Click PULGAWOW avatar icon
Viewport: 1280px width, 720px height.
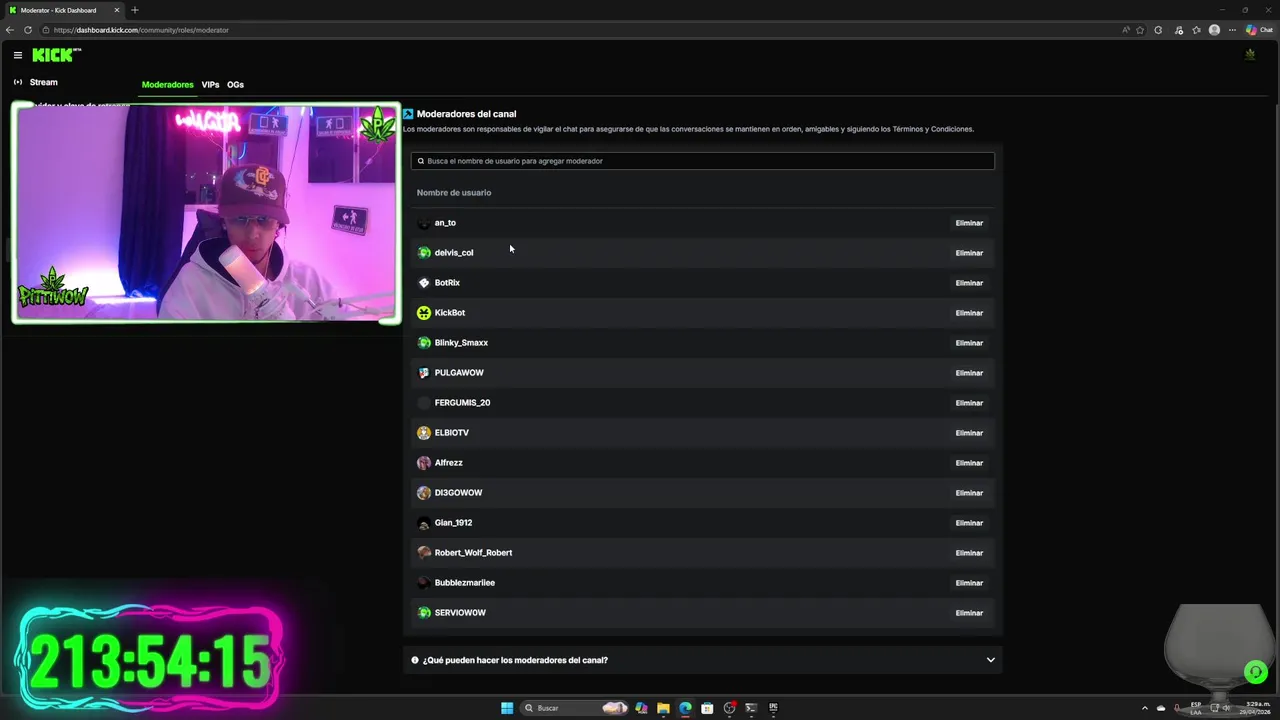[x=424, y=373]
